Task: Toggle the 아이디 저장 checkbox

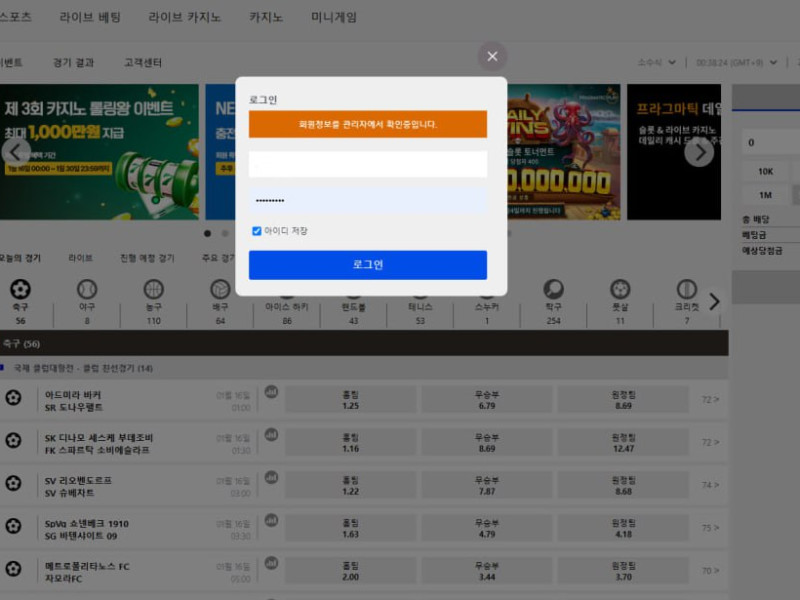Action: (x=257, y=231)
